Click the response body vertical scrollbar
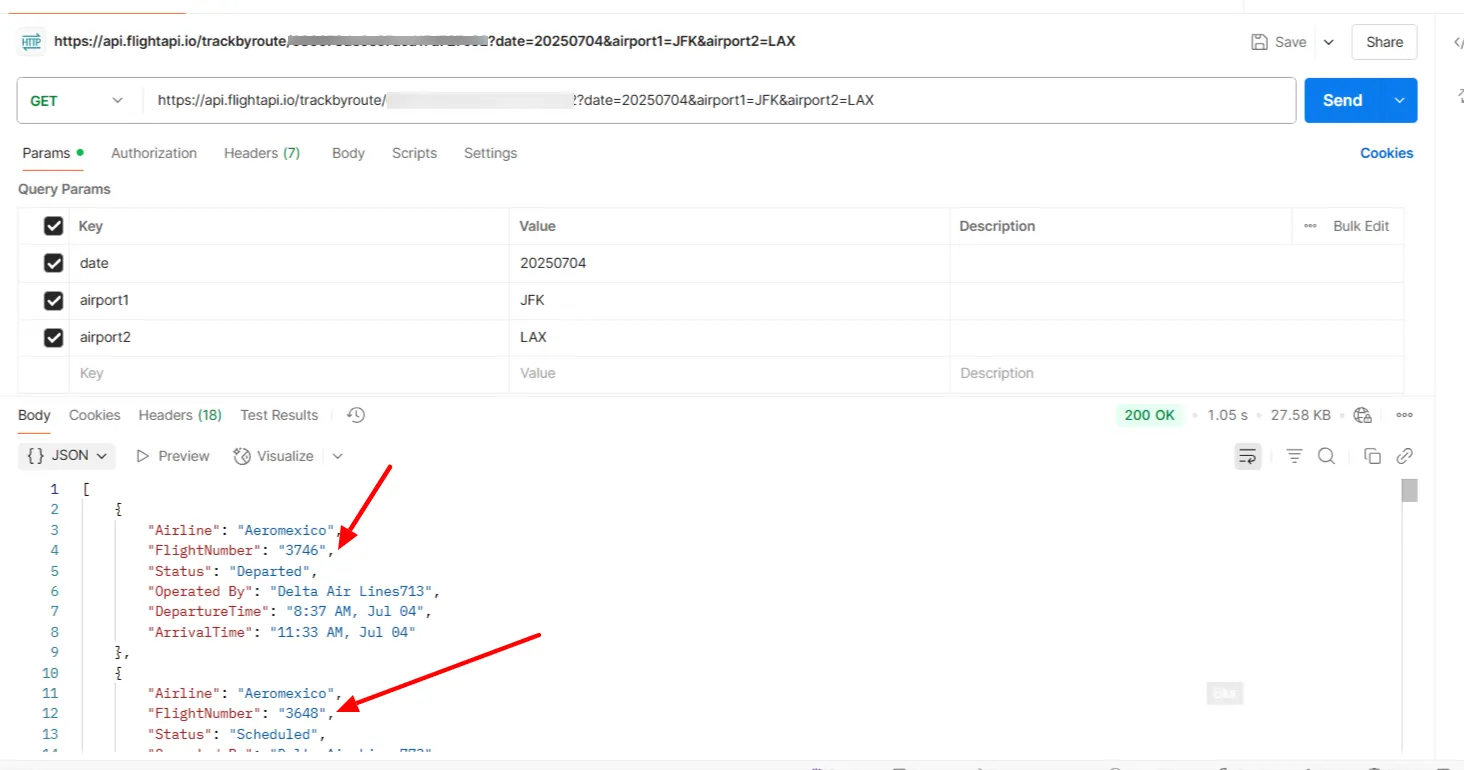This screenshot has height=770, width=1464. coord(1409,615)
